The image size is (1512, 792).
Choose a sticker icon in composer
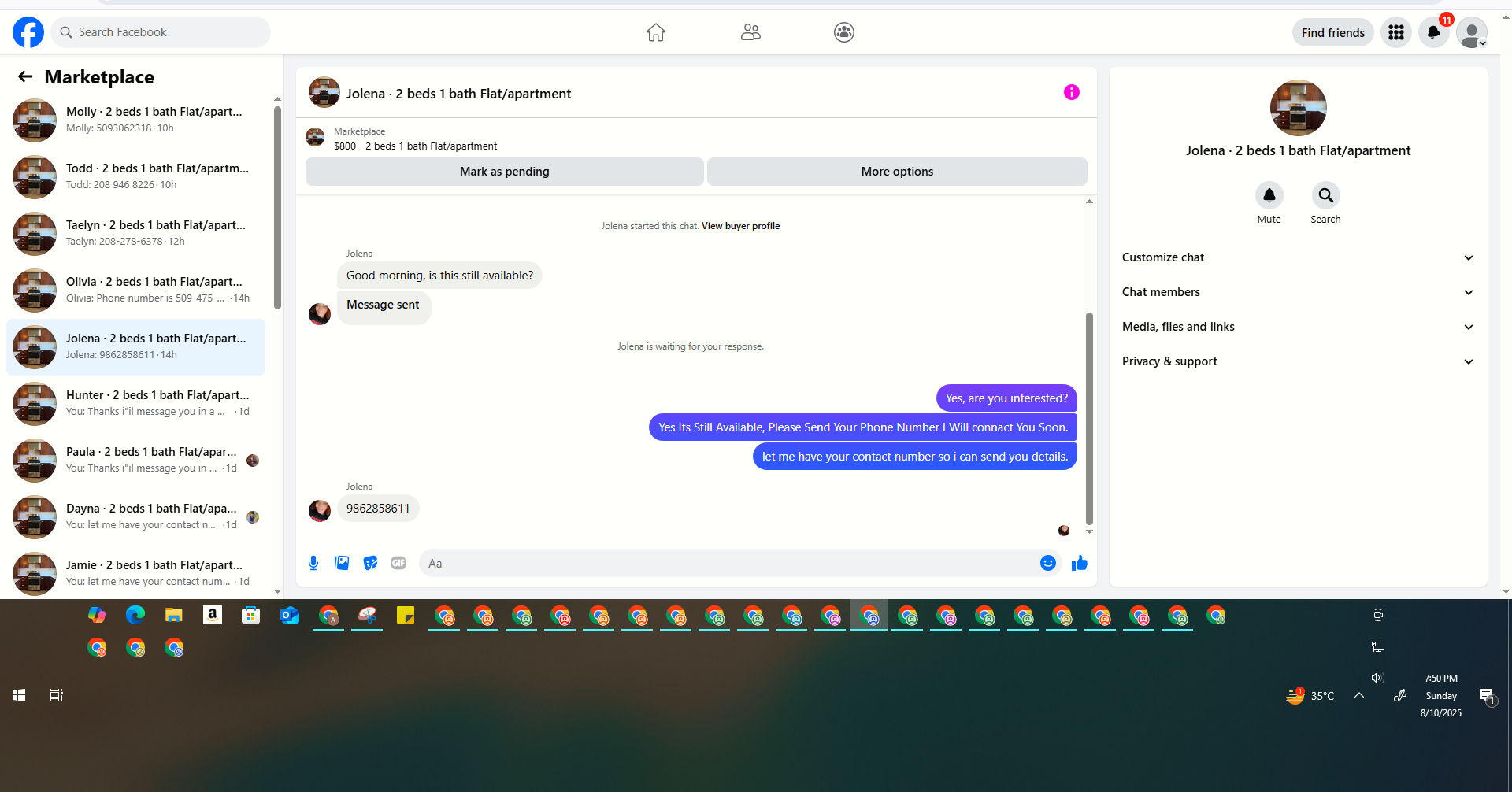(x=370, y=563)
